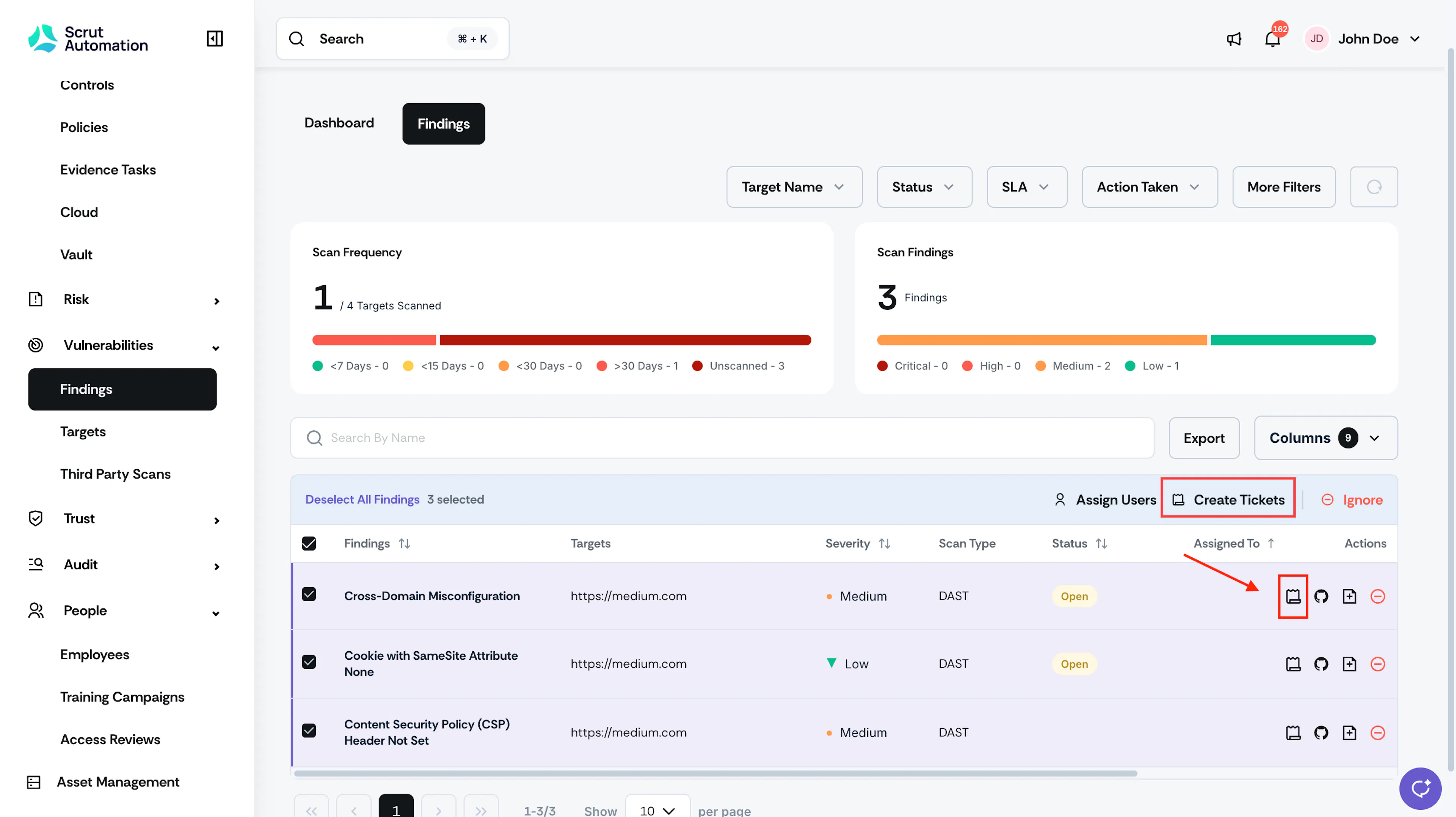Click ignore icon for Cookie with SameSite row
Image resolution: width=1456 pixels, height=817 pixels.
click(x=1378, y=664)
